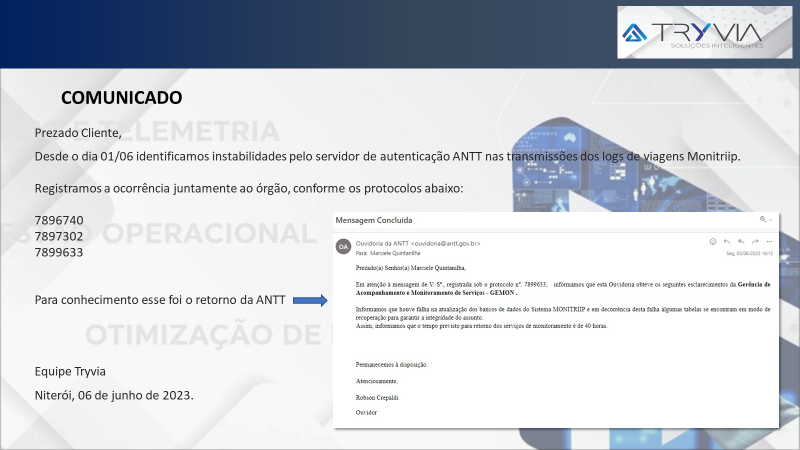Click the email timestamp 'Seg, 05/06/2023 16:15'

point(749,253)
